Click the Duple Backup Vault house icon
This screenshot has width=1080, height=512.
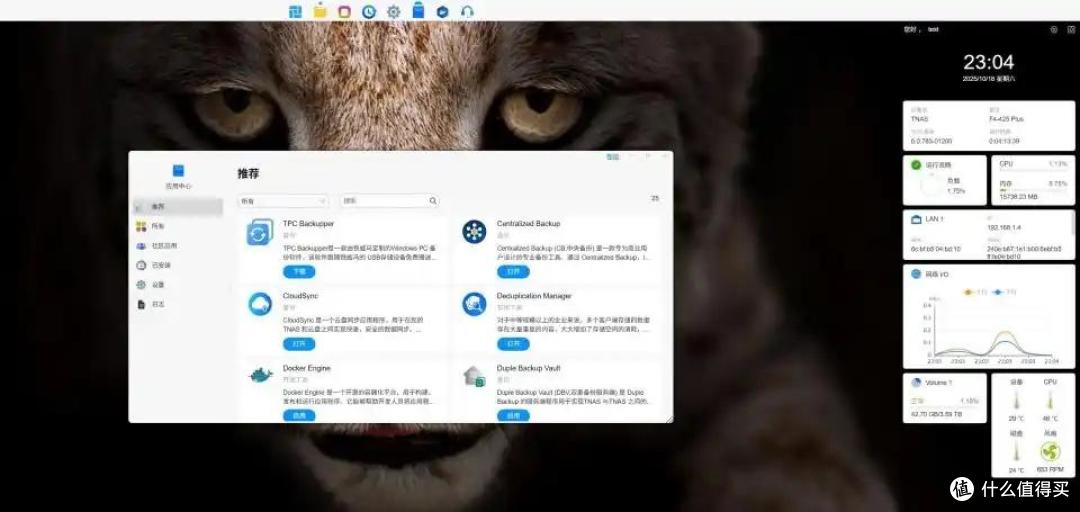tap(475, 376)
